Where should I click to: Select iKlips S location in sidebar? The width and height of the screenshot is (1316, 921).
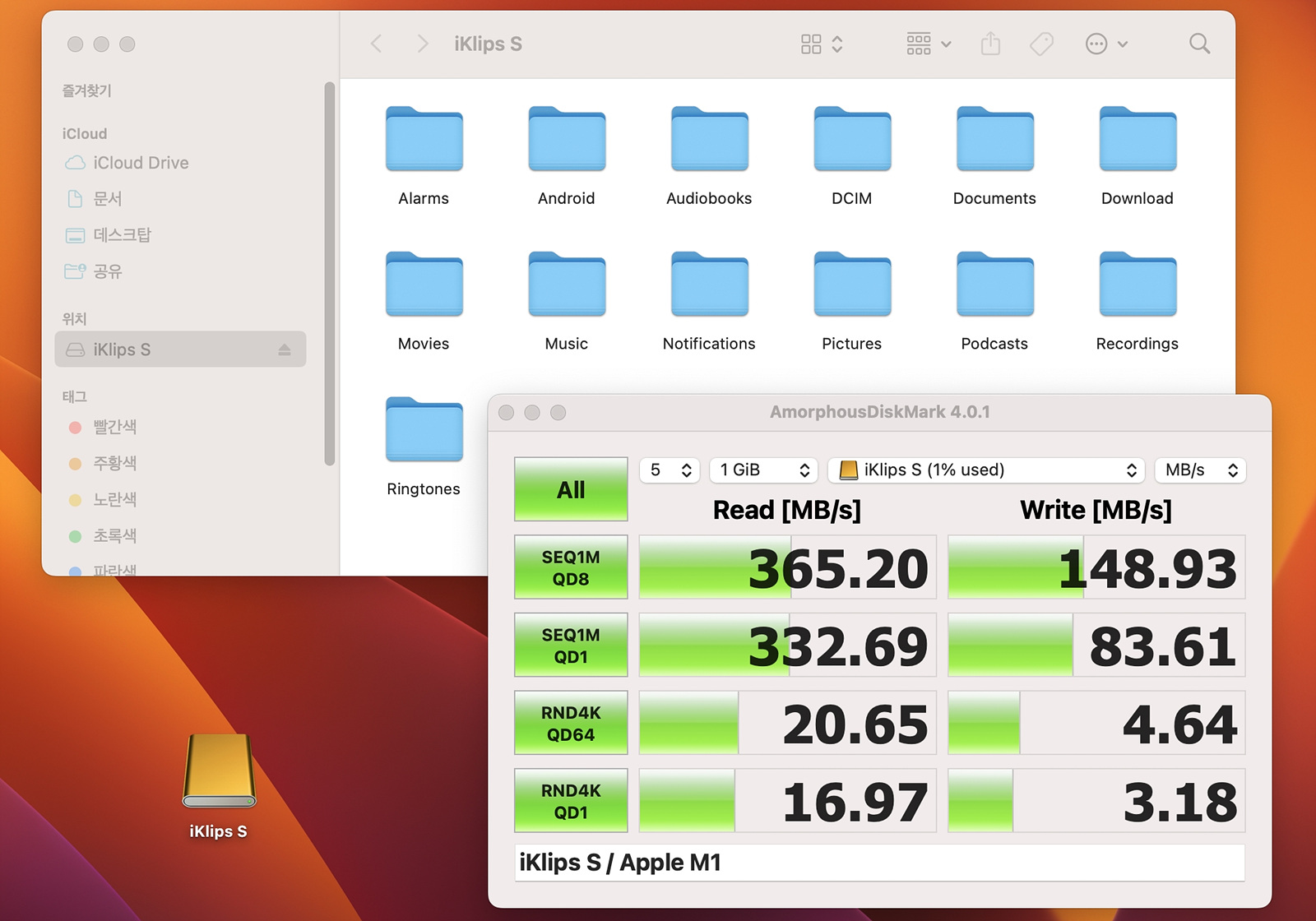[180, 349]
